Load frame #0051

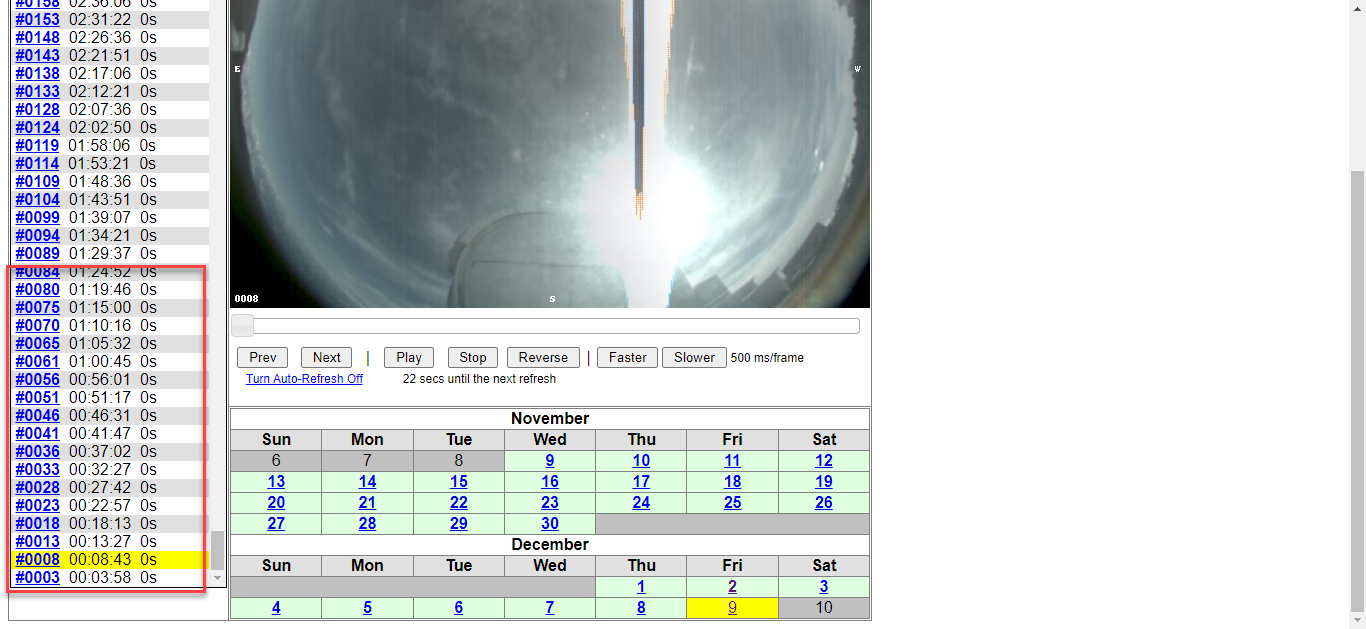[38, 397]
